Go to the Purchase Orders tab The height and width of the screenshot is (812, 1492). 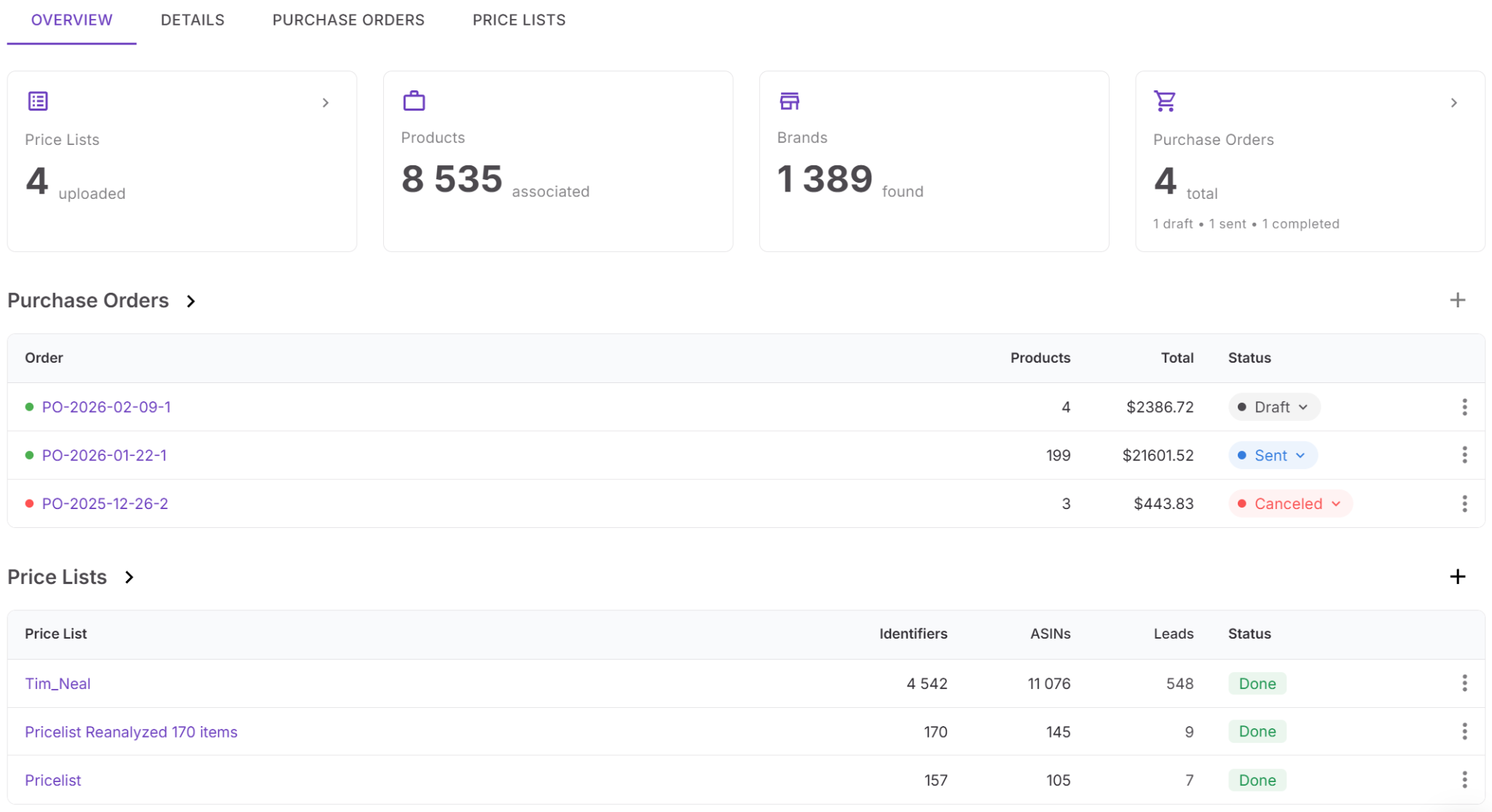click(348, 20)
